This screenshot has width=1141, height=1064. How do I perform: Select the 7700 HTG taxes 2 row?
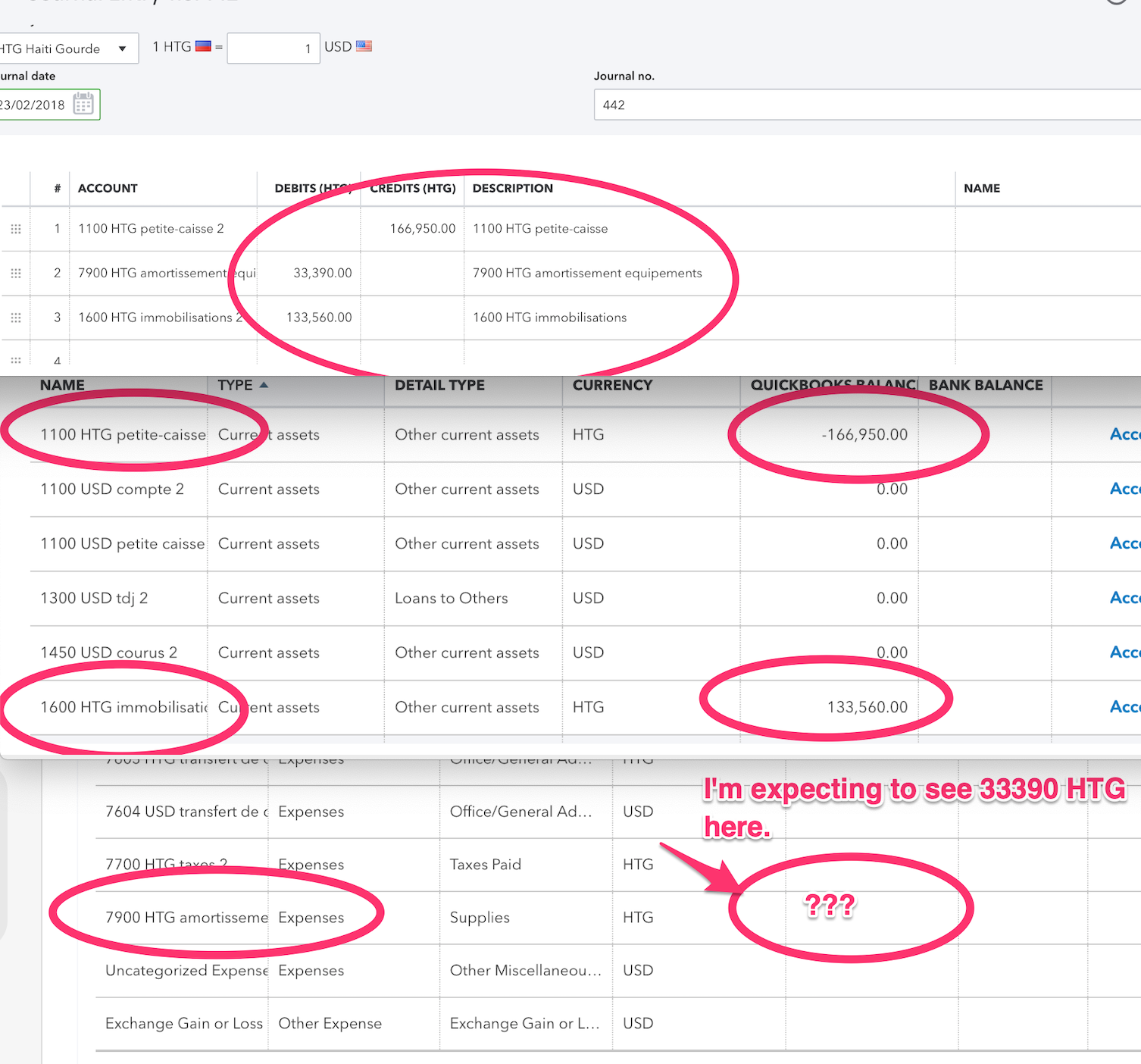pos(618,865)
